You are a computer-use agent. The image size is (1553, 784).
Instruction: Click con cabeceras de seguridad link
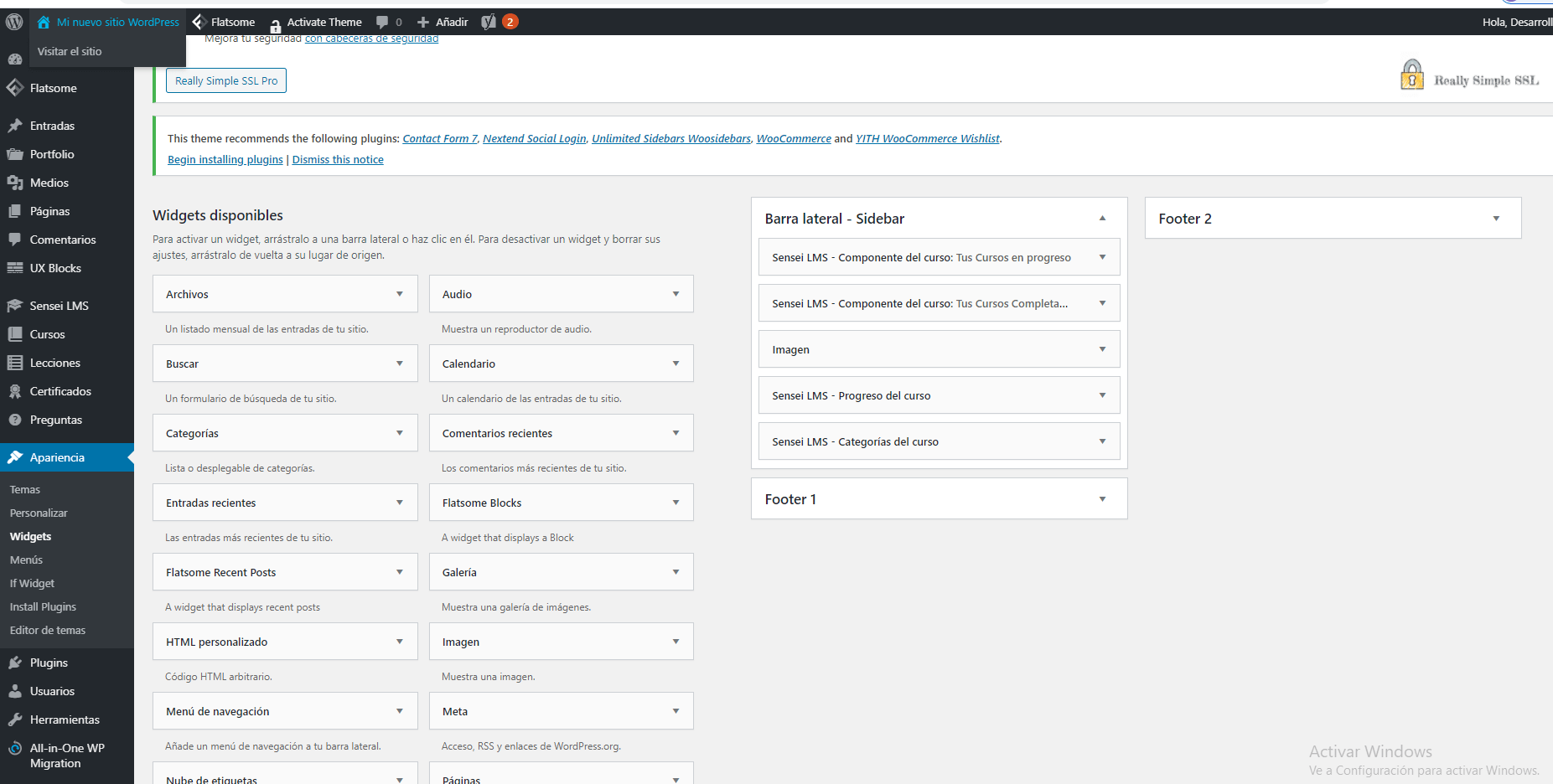(x=371, y=39)
